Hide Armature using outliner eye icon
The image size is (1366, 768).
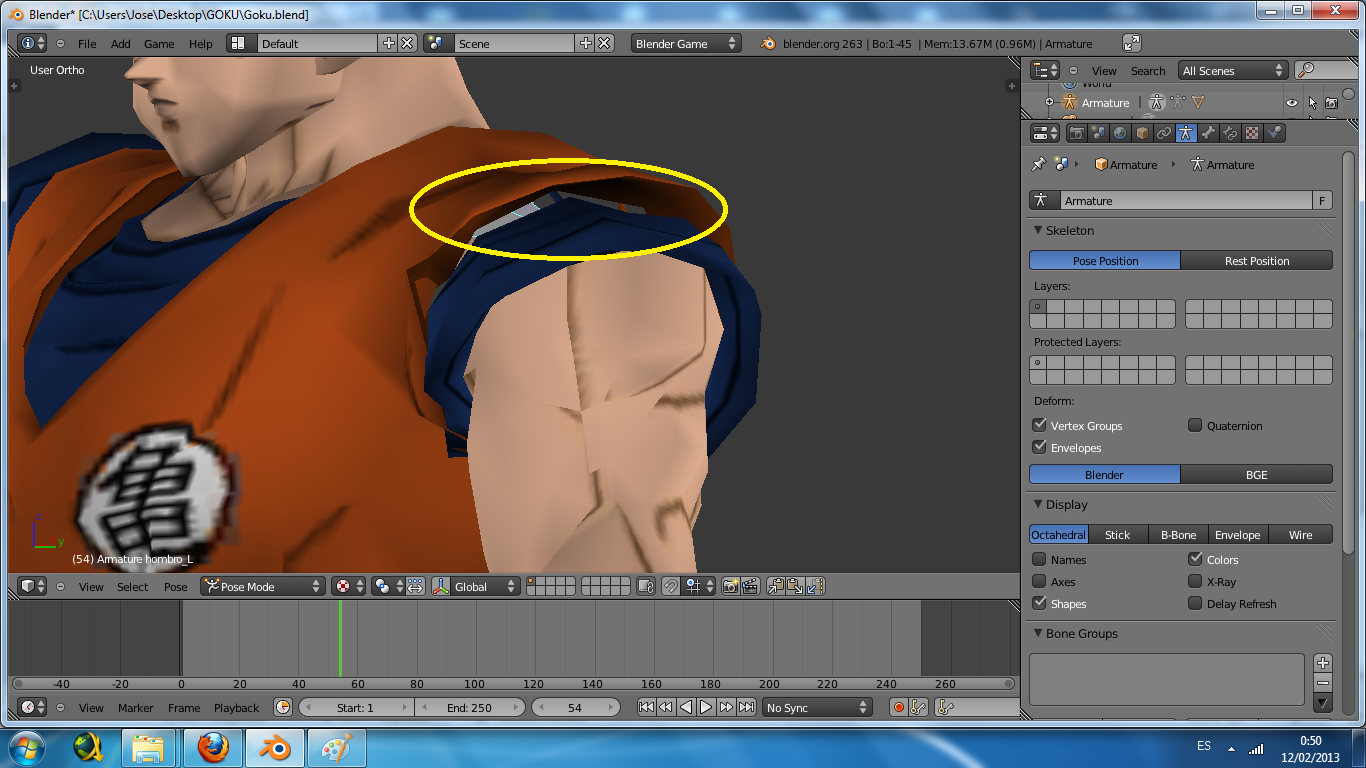(1291, 103)
